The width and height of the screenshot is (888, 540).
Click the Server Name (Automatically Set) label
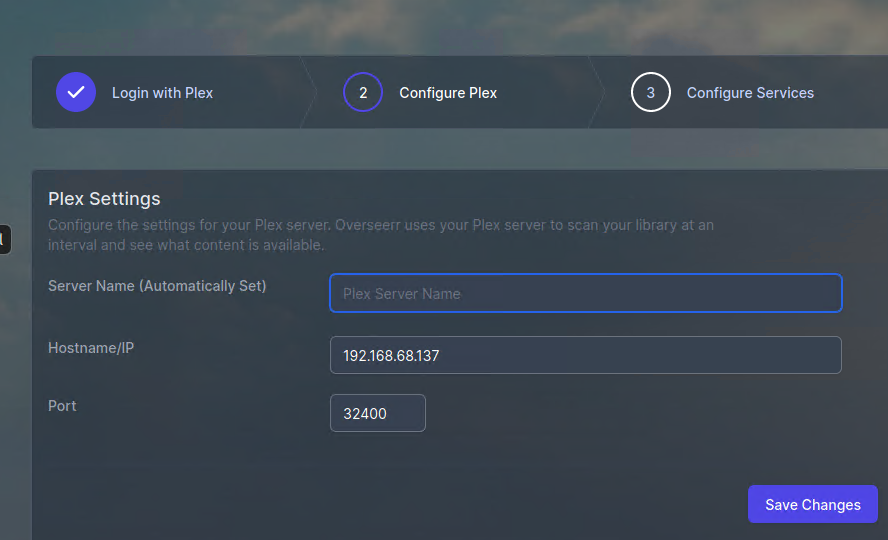point(157,286)
